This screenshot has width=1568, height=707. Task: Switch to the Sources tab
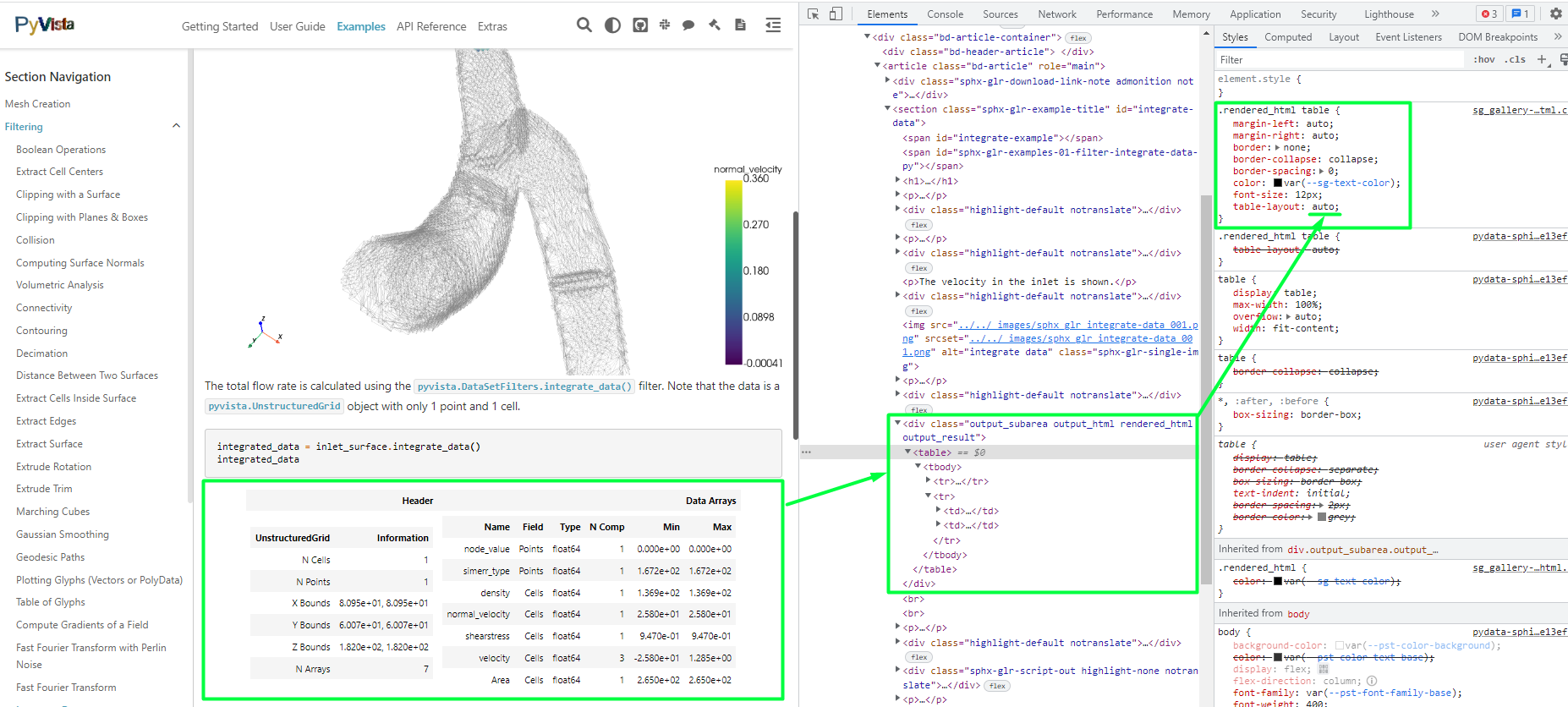click(1001, 14)
